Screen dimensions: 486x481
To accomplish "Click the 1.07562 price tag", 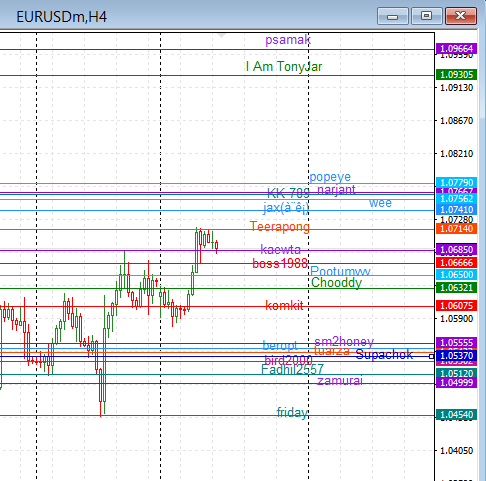I will click(x=456, y=199).
